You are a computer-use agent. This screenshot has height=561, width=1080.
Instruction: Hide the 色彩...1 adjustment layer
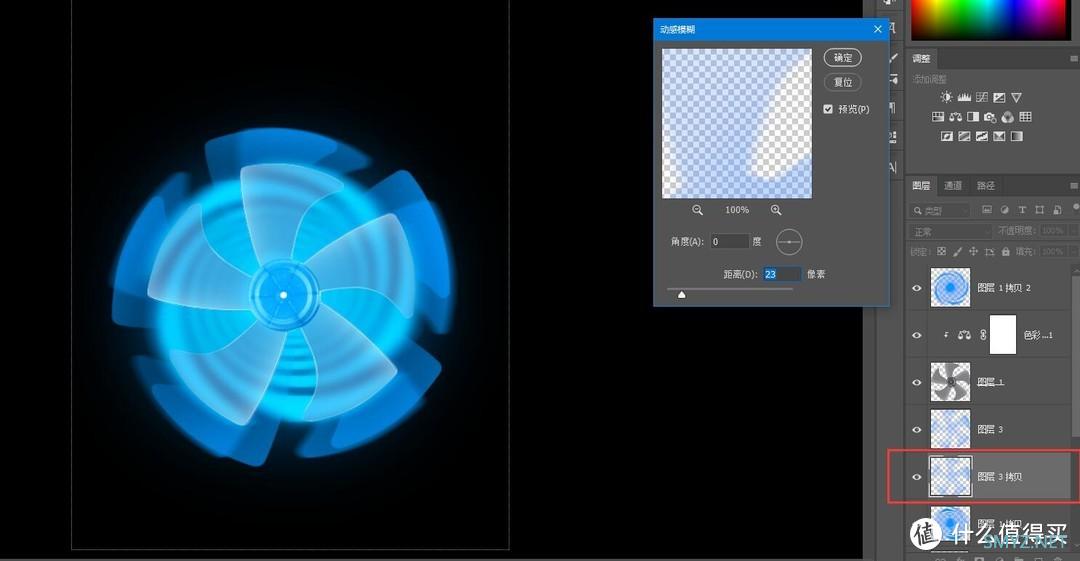click(917, 335)
